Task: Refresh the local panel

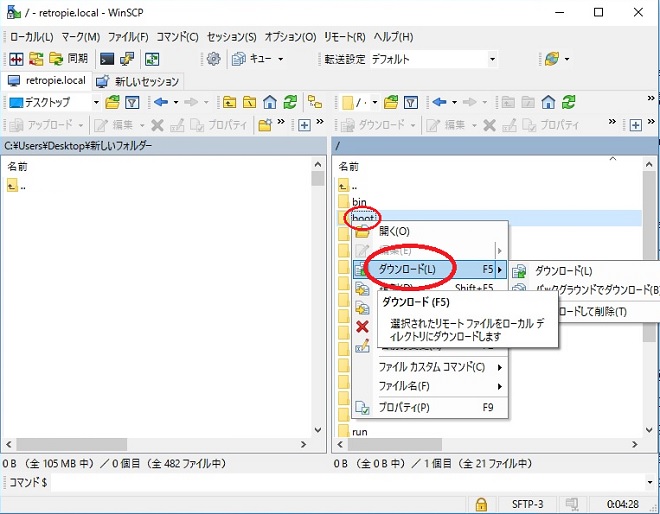Action: tap(290, 102)
